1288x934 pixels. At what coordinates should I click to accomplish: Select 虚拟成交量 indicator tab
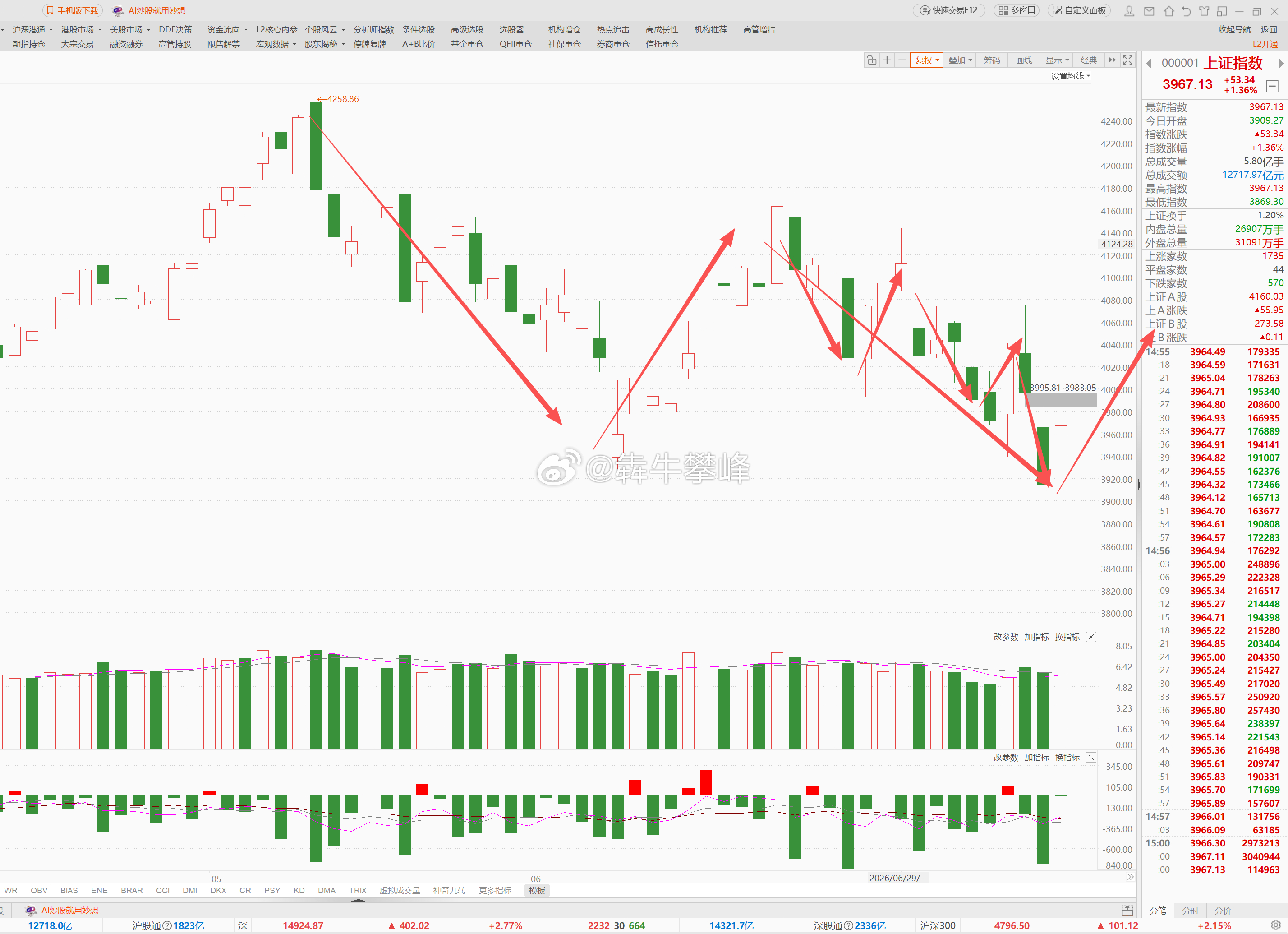click(x=400, y=890)
